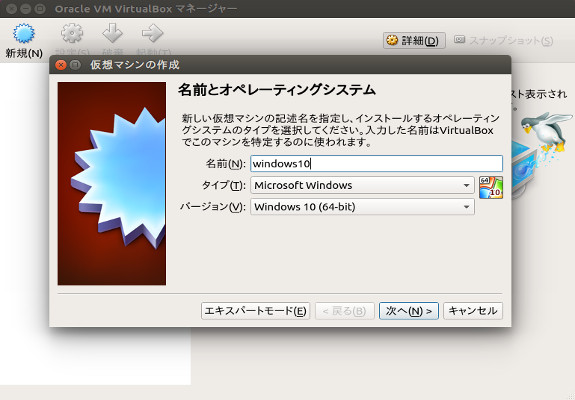The image size is (575, 400).
Task: Click the Start right-arrow toolbar icon
Action: [x=153, y=33]
